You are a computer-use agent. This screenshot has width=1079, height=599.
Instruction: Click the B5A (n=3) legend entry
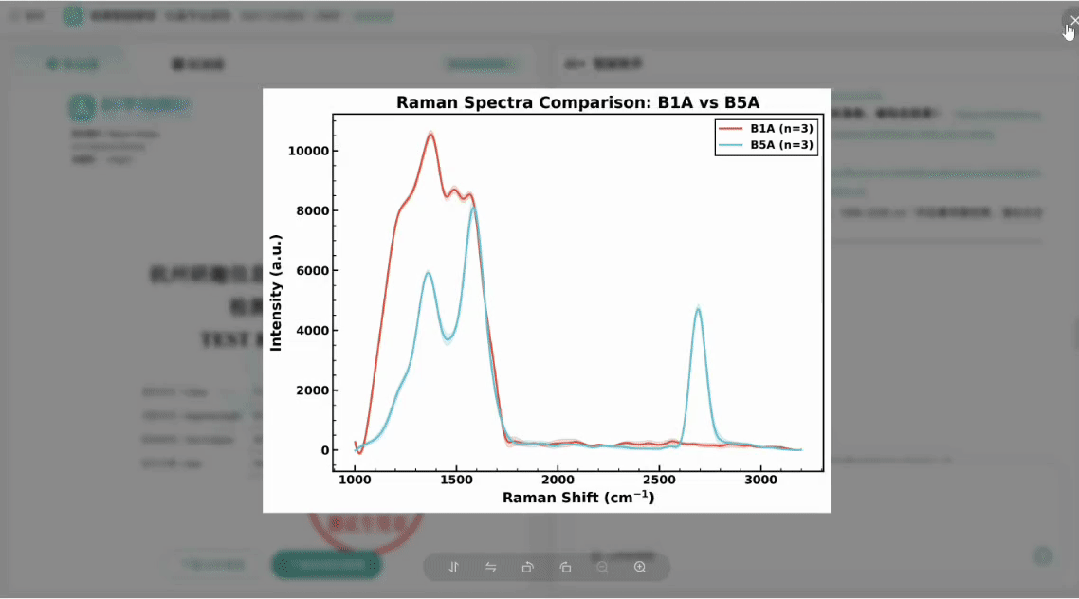coord(783,145)
